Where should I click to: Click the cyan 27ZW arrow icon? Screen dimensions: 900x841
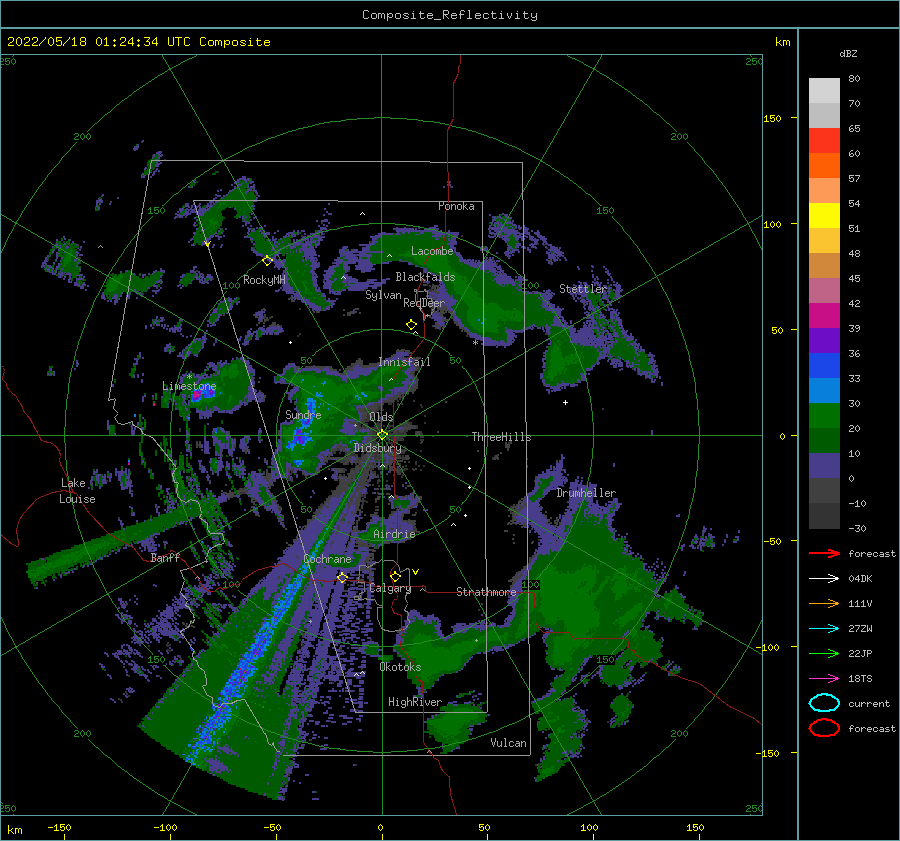(x=824, y=629)
